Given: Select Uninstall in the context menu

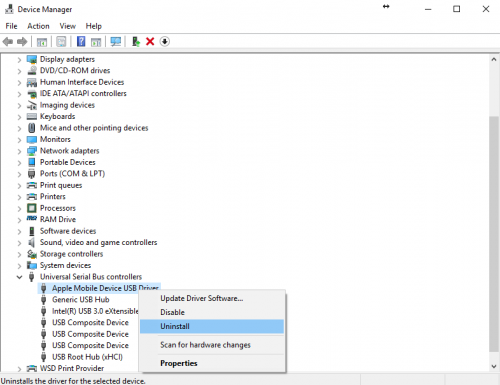Looking at the screenshot, I should pyautogui.click(x=212, y=326).
